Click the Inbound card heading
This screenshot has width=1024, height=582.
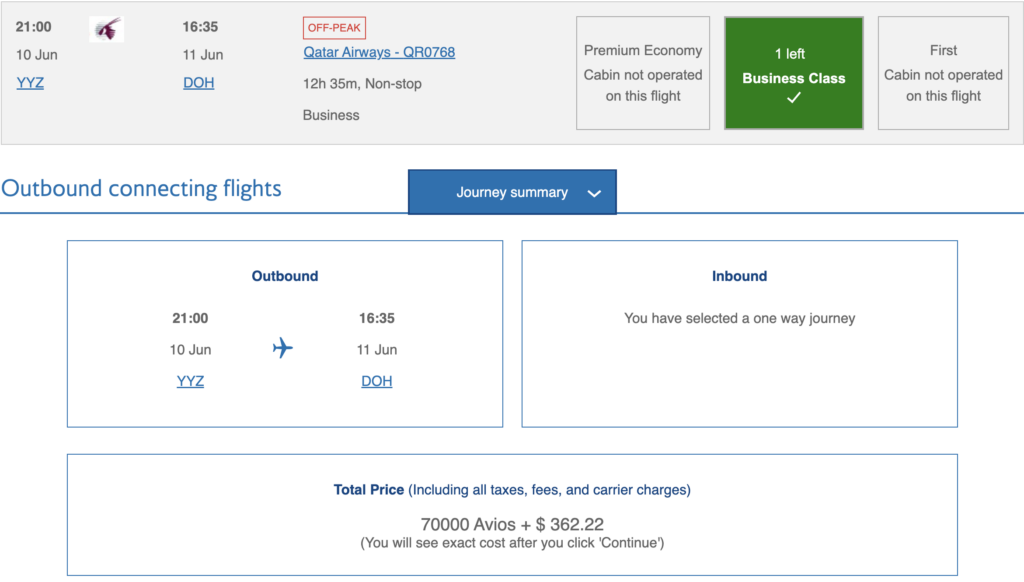(x=739, y=276)
